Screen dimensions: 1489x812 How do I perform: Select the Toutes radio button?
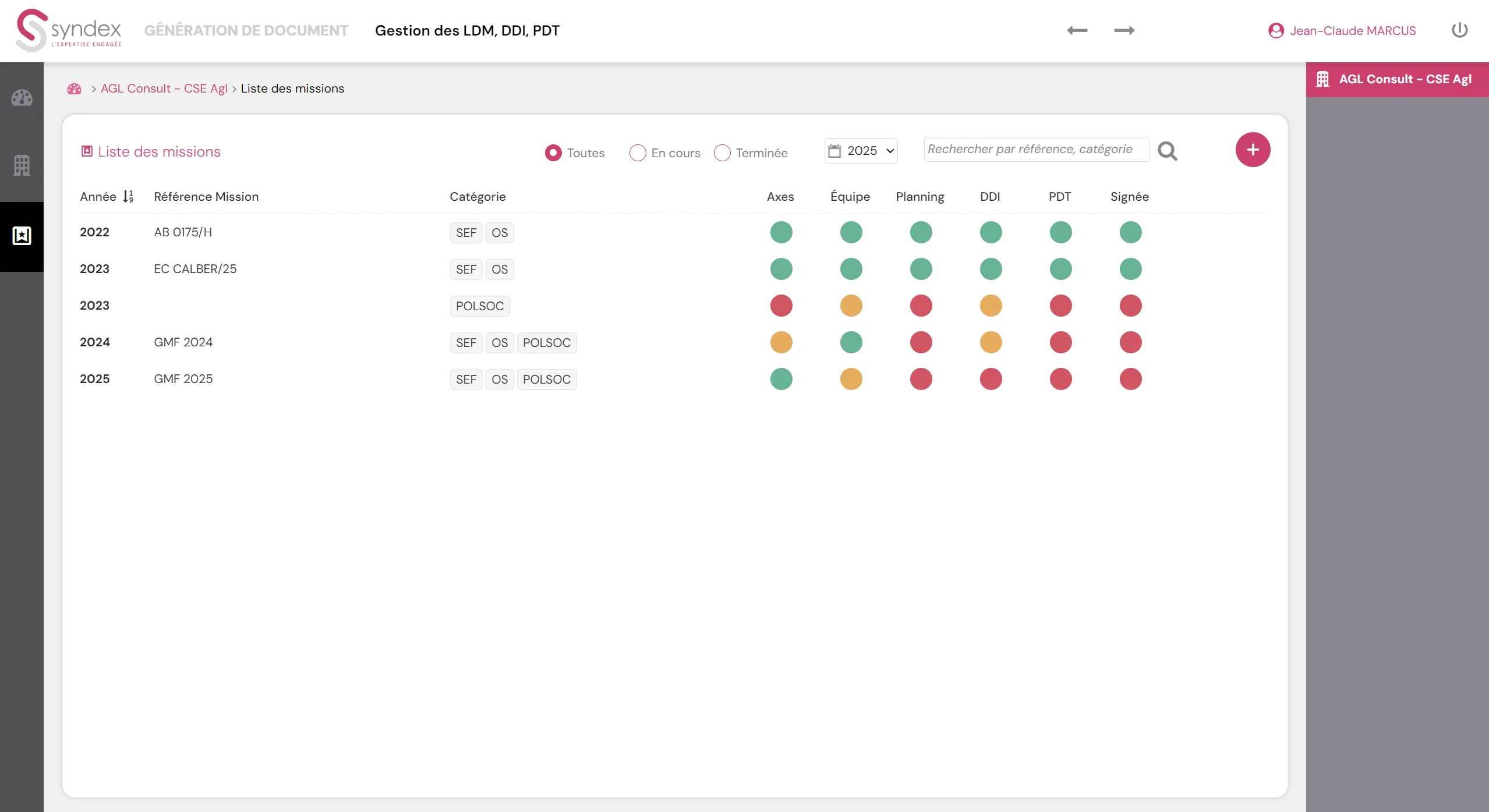click(553, 153)
